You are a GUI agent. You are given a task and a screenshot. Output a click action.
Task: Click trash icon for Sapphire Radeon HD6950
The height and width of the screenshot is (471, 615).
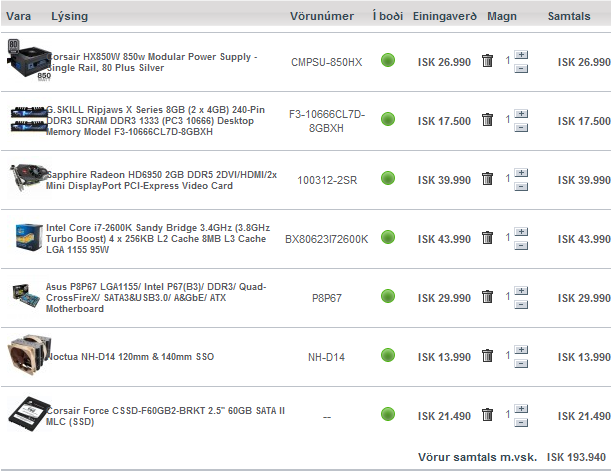click(487, 179)
